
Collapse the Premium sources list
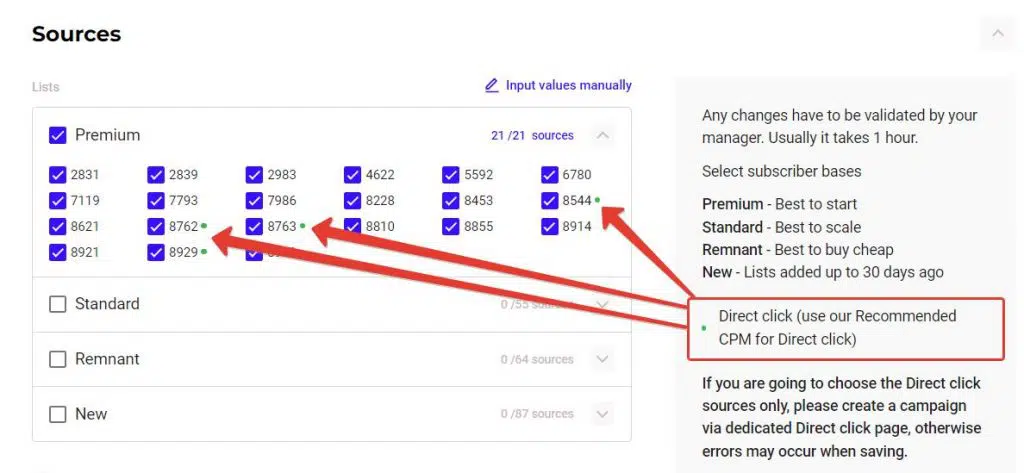coord(602,135)
